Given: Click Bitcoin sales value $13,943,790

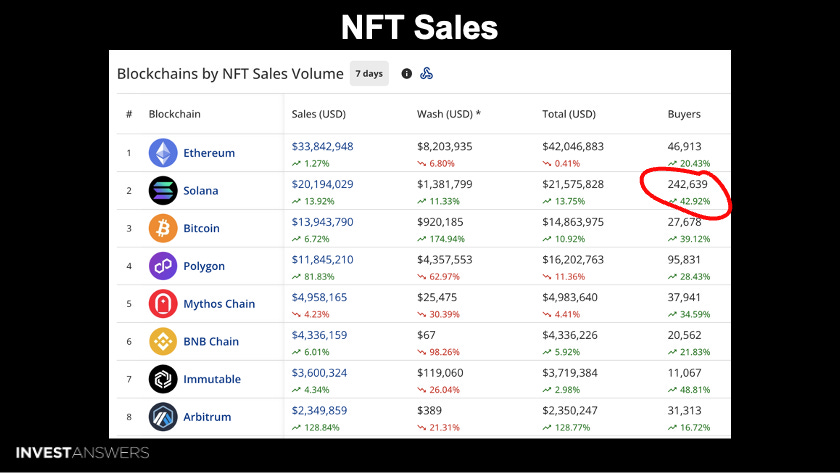Looking at the screenshot, I should pyautogui.click(x=322, y=222).
